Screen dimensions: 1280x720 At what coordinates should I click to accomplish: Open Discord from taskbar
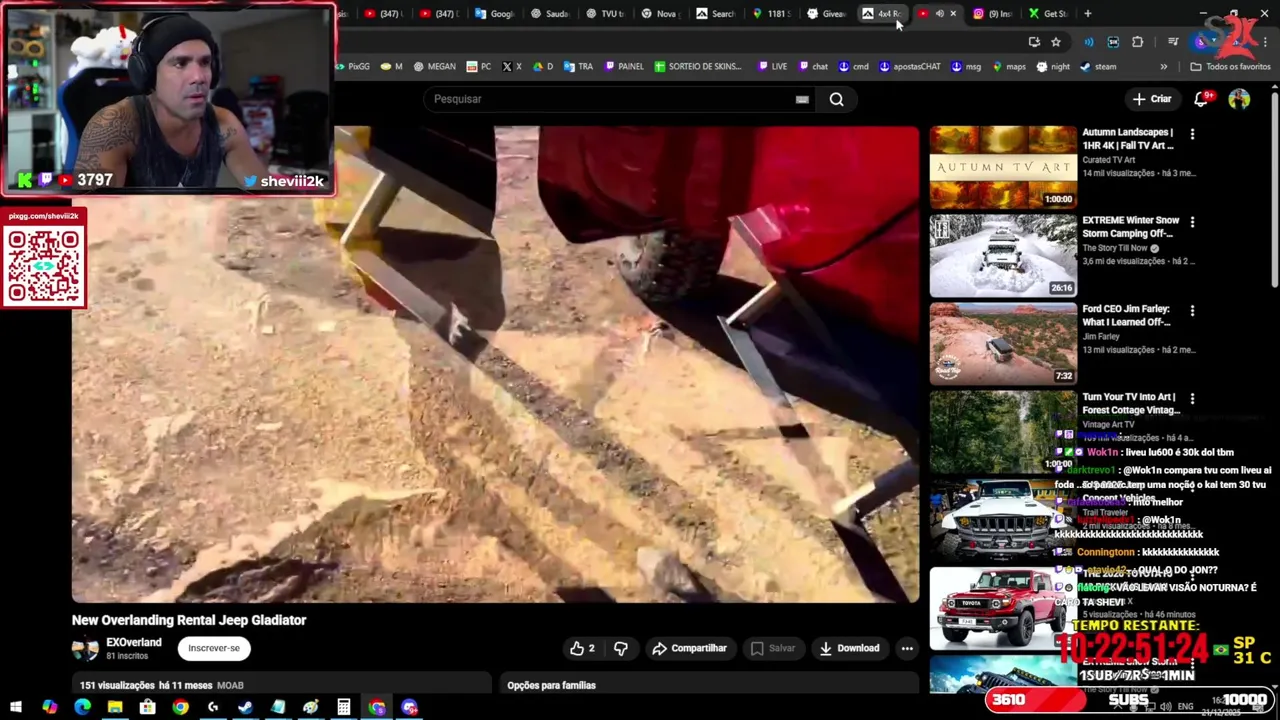(x=409, y=707)
